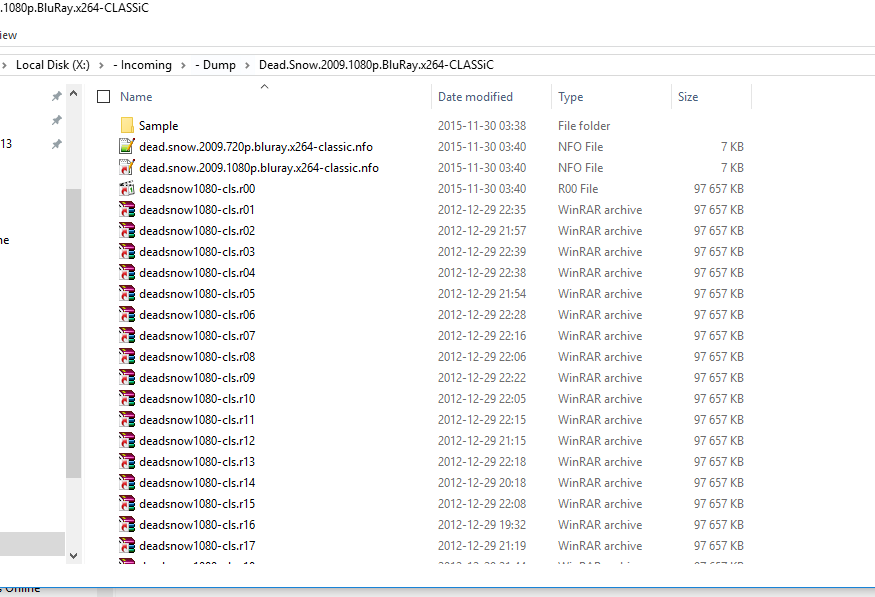Select the deadsnow1080-cls.r13 archive icon
875x597 pixels.
coord(127,462)
